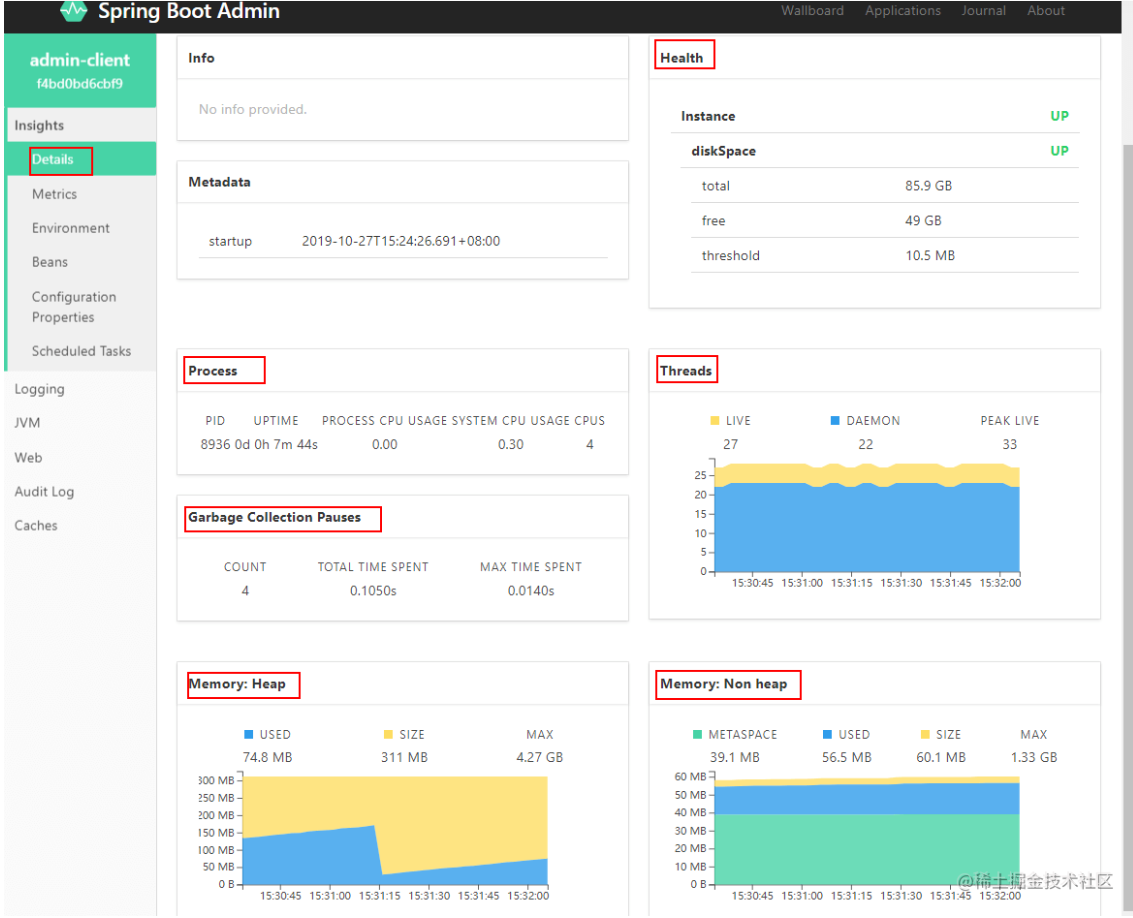Open the Applications navigation item
Image resolution: width=1133 pixels, height=918 pixels.
(902, 11)
